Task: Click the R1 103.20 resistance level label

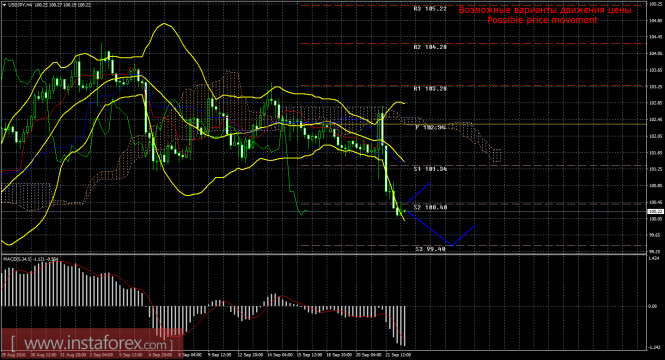Action: pos(430,89)
